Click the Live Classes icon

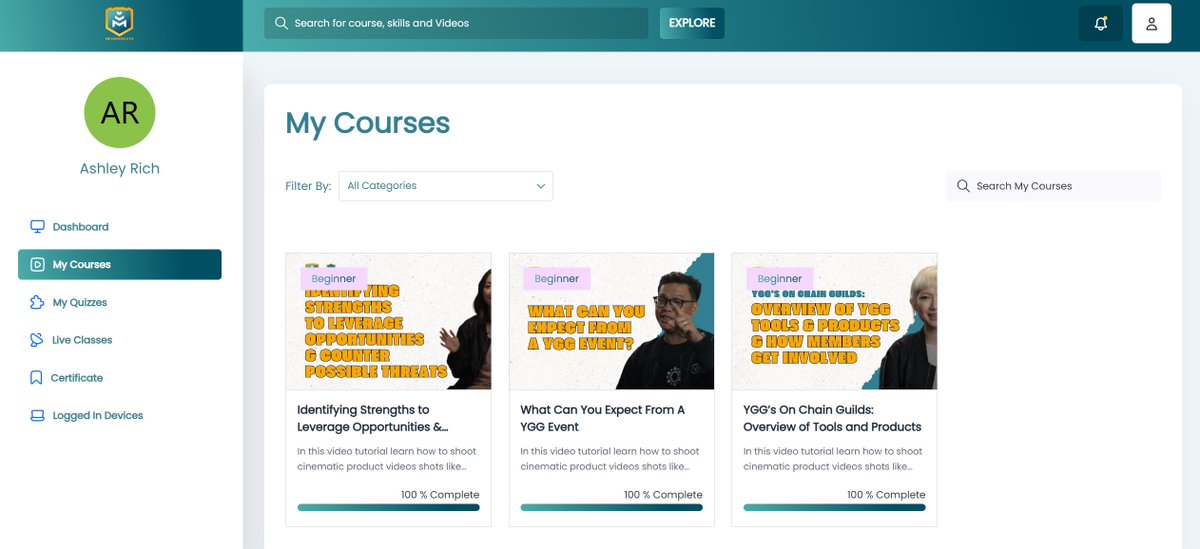point(37,340)
